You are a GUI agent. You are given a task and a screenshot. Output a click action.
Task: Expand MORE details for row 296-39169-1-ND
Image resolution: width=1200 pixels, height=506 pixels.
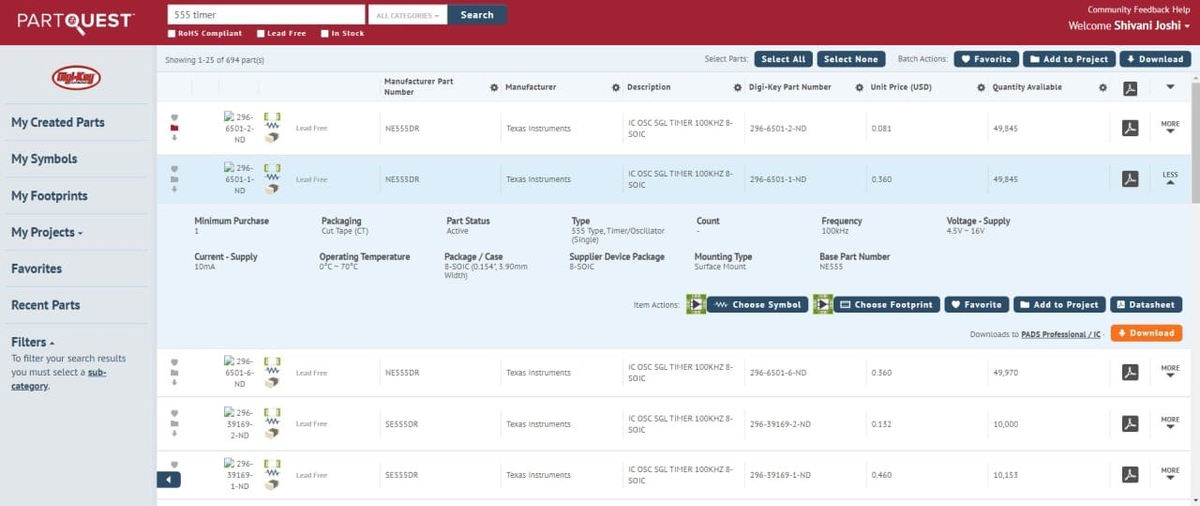1170,474
